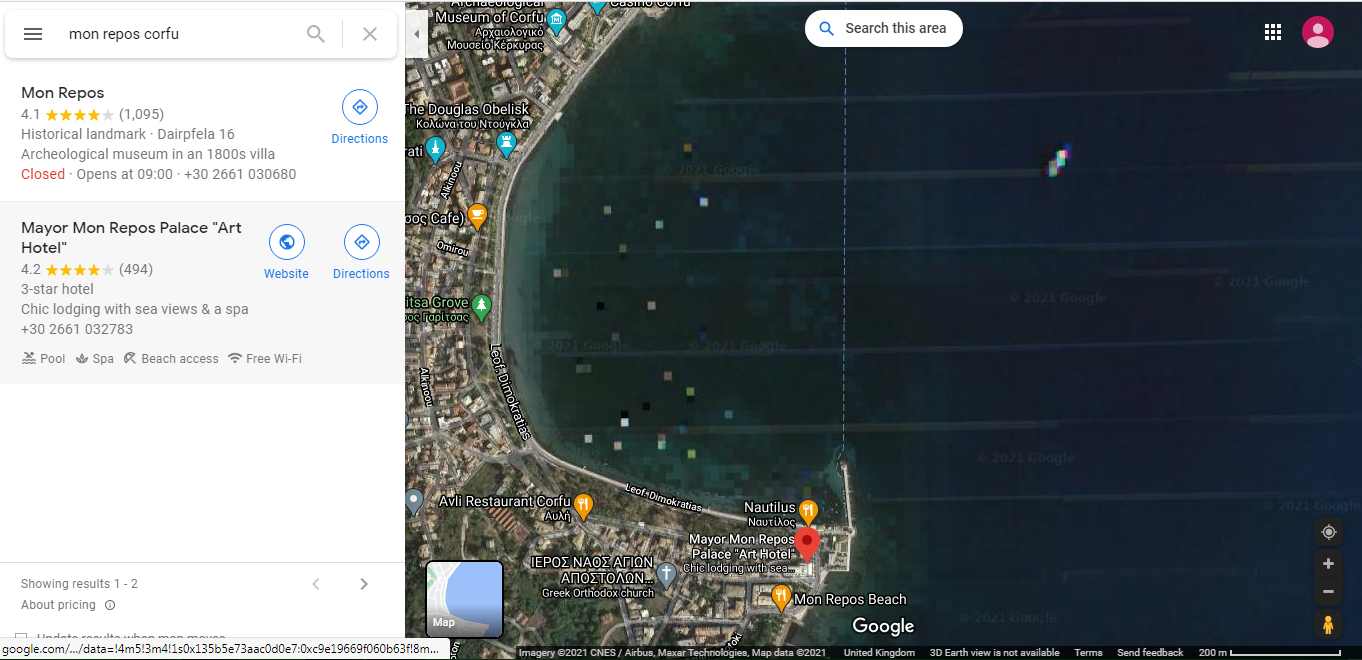This screenshot has width=1362, height=660.
Task: Click into the 'mon repos corfu' search field
Action: [180, 34]
